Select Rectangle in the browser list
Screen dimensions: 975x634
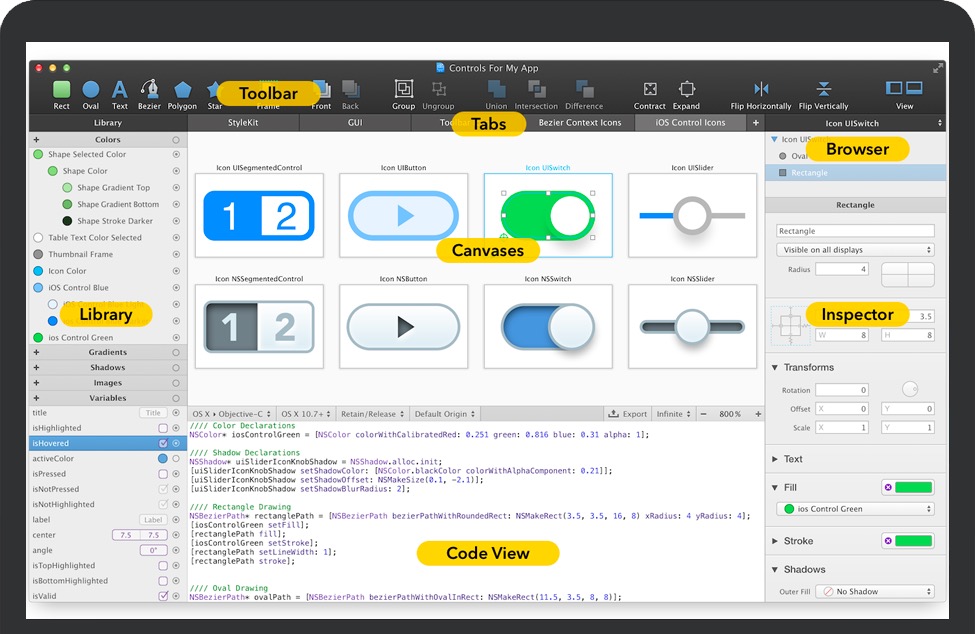[810, 173]
